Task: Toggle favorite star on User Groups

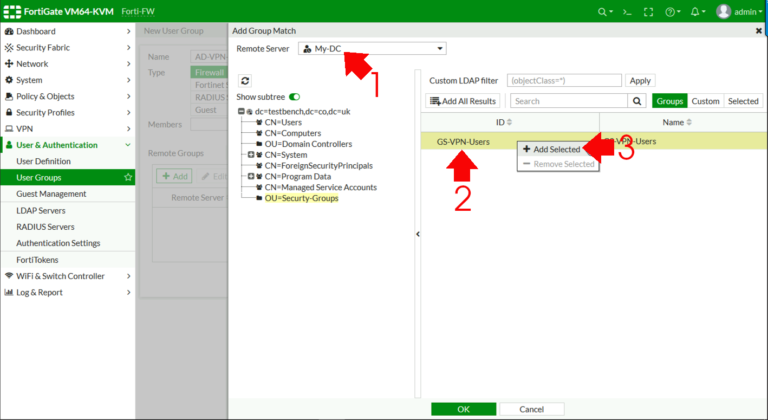Action: pos(128,177)
